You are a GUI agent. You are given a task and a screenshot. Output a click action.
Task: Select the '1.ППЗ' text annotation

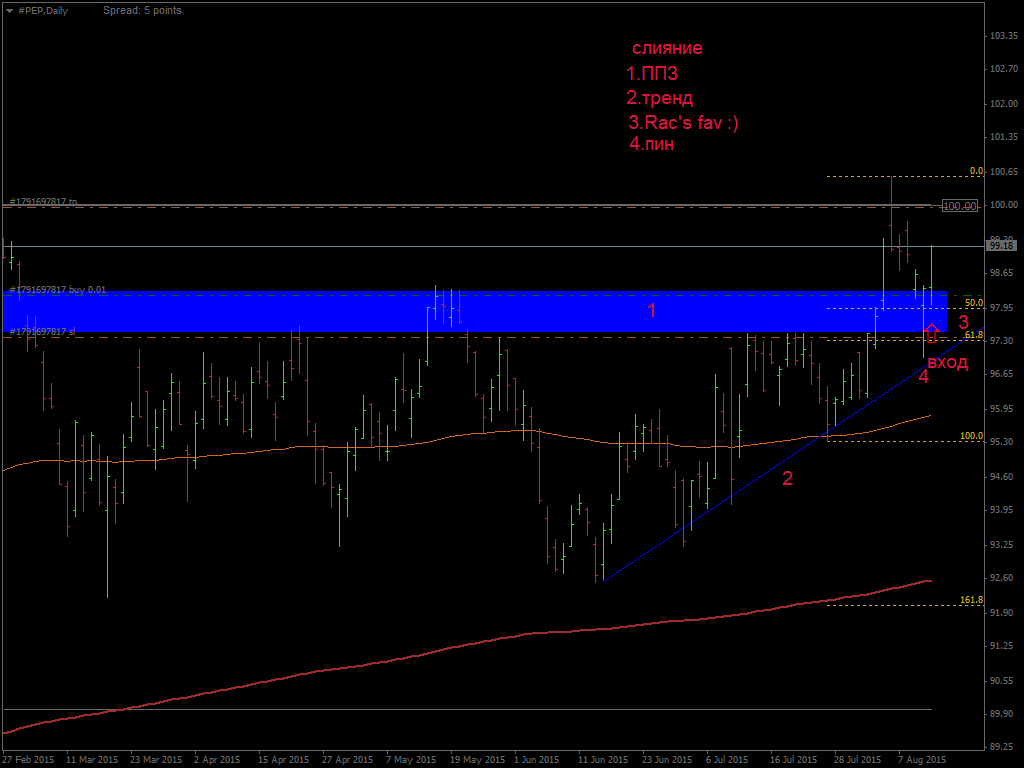pyautogui.click(x=652, y=74)
